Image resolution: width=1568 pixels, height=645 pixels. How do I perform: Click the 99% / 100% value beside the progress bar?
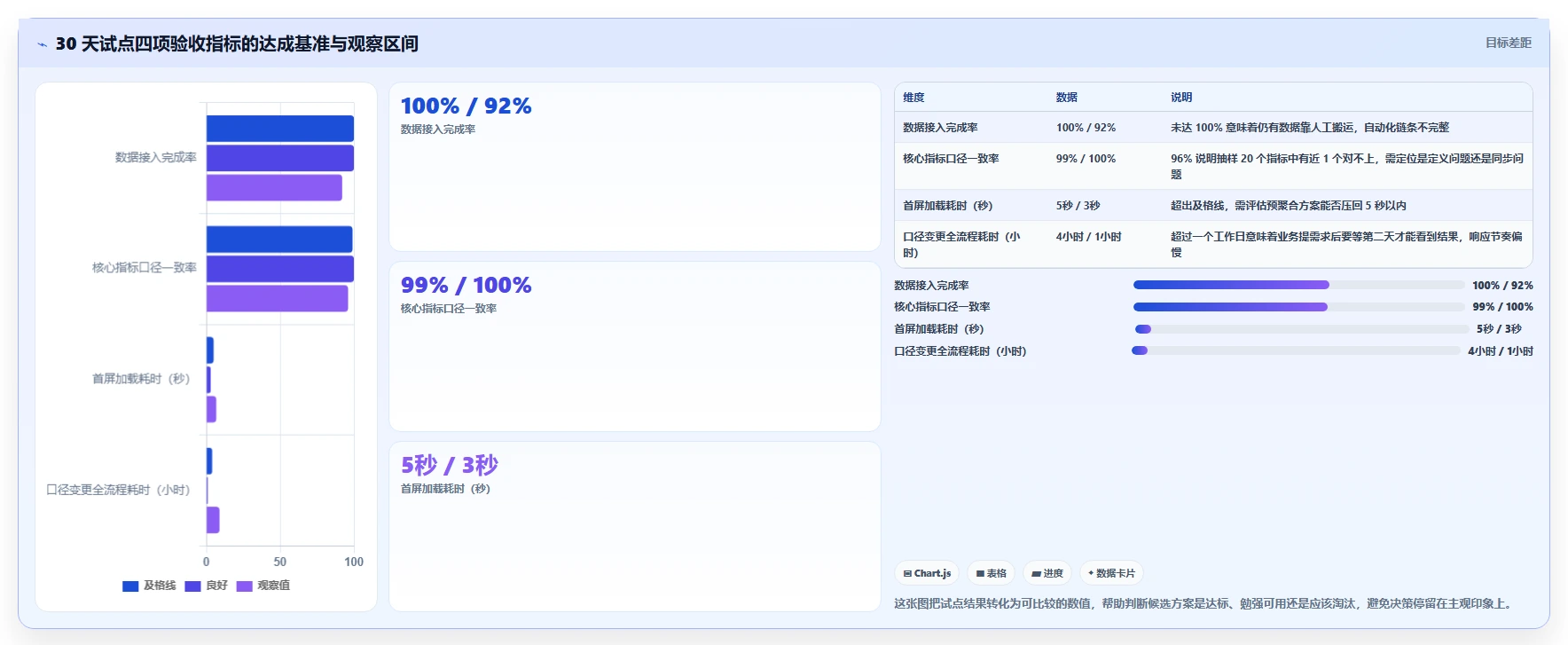pyautogui.click(x=1502, y=307)
